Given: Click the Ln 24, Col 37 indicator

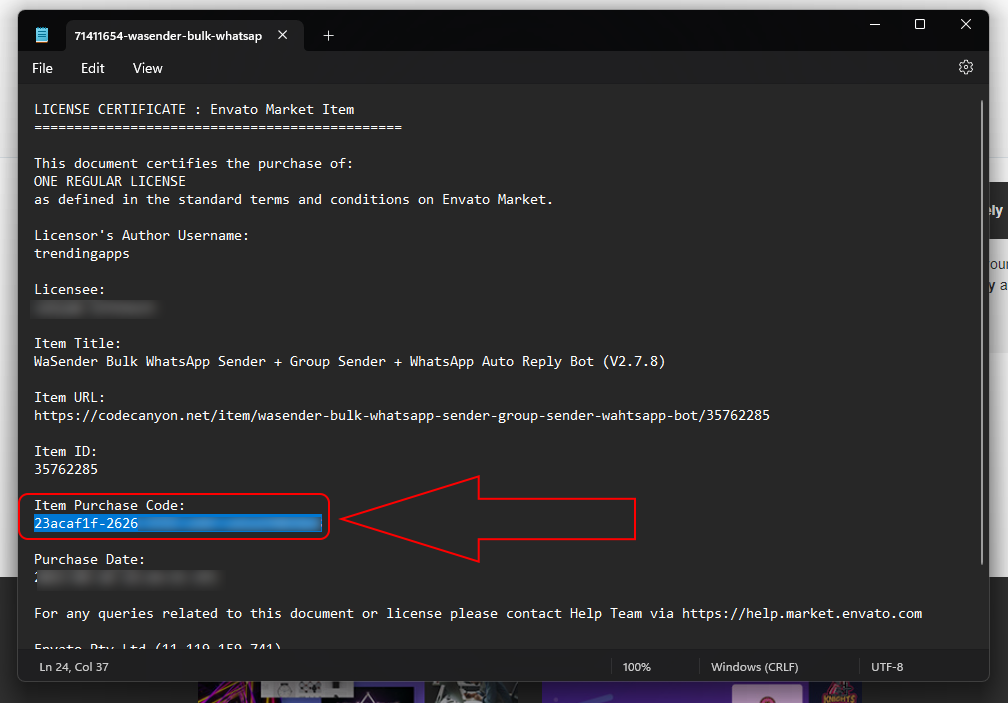Looking at the screenshot, I should (x=74, y=666).
